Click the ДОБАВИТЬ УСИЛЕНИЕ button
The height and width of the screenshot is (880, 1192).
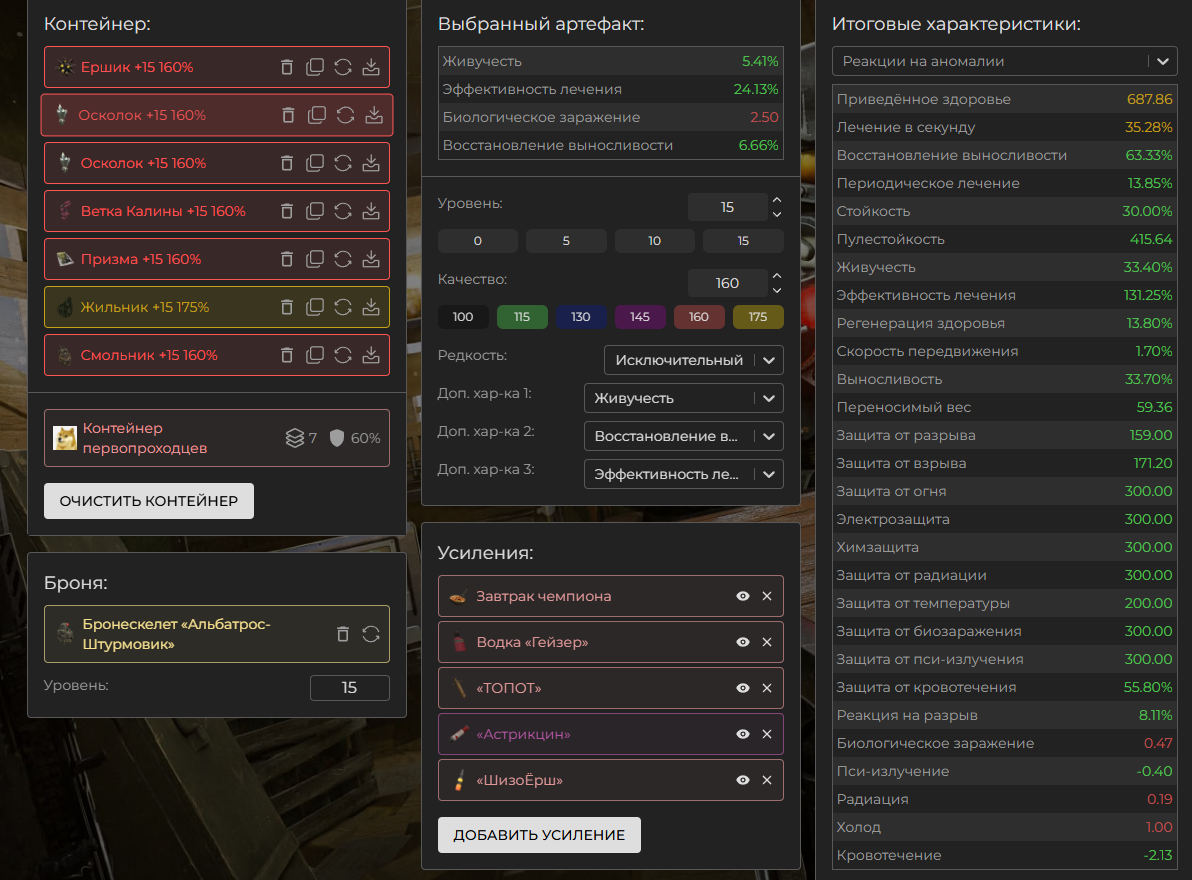pos(539,835)
